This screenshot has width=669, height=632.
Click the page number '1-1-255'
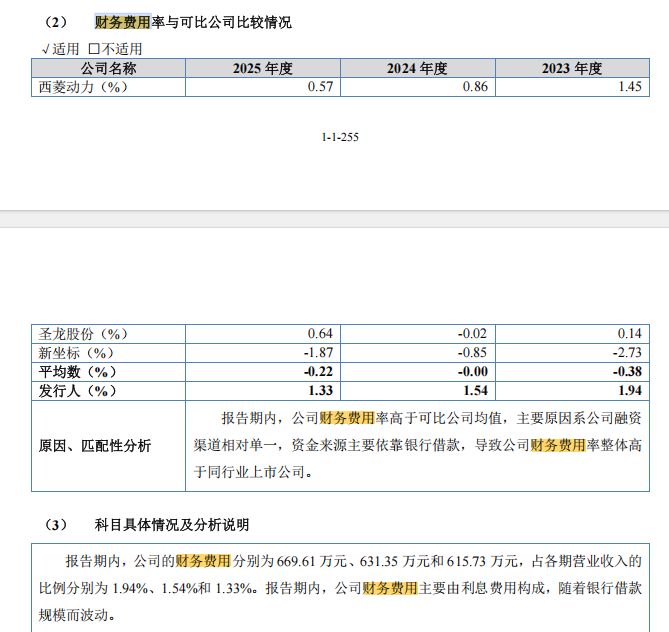340,137
